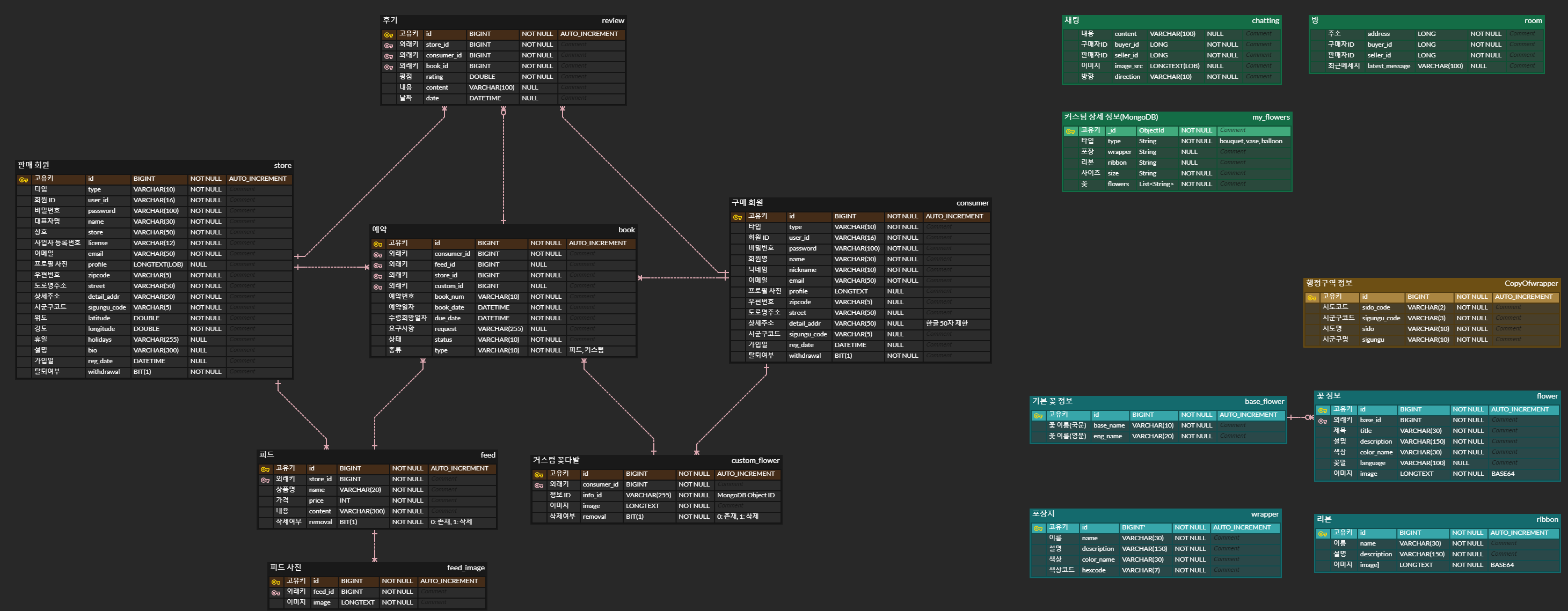Click the latitude field in store table
Screen dimensions: 1568x611
(99, 318)
